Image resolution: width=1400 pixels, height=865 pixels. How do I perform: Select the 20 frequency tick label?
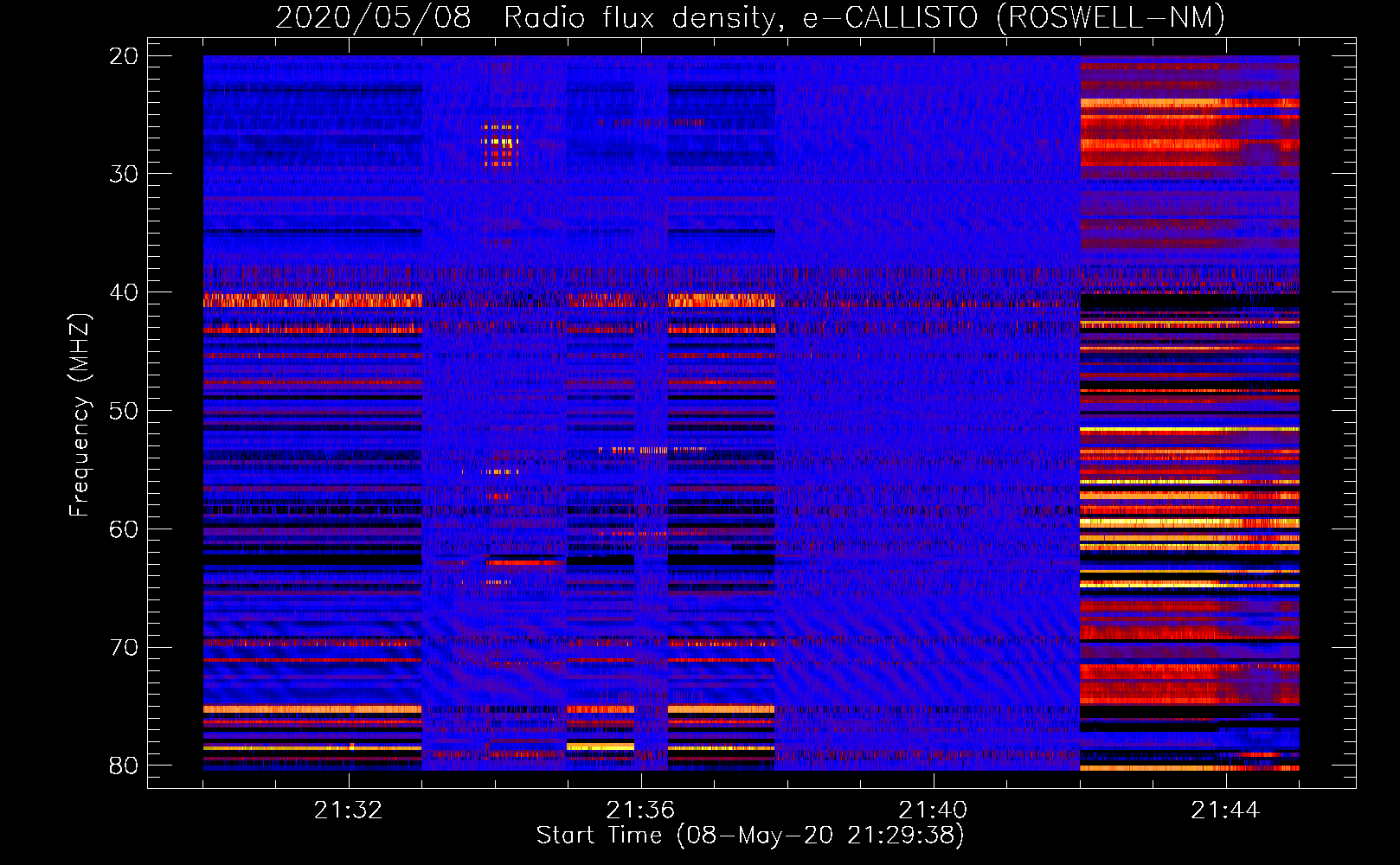tap(124, 55)
